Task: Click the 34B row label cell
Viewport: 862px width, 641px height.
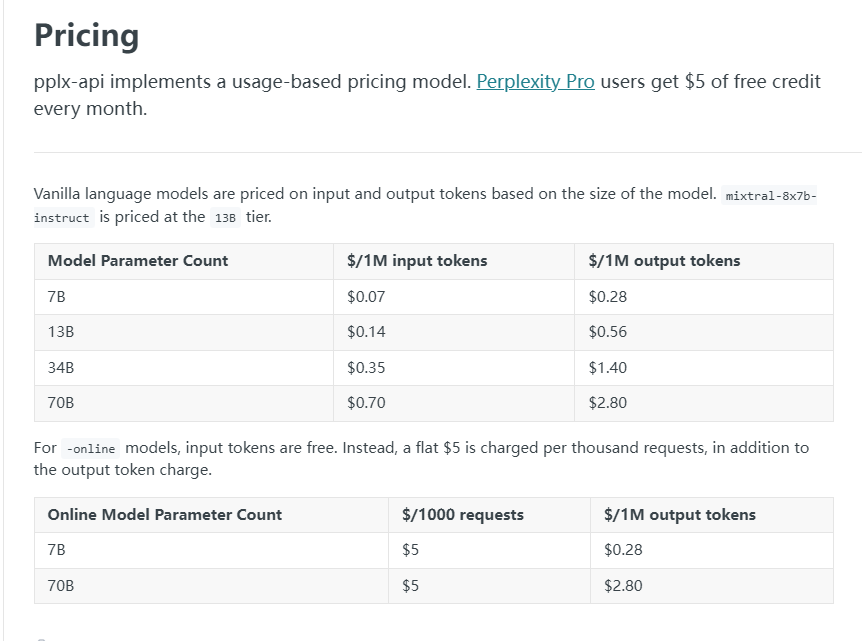Action: (x=61, y=368)
